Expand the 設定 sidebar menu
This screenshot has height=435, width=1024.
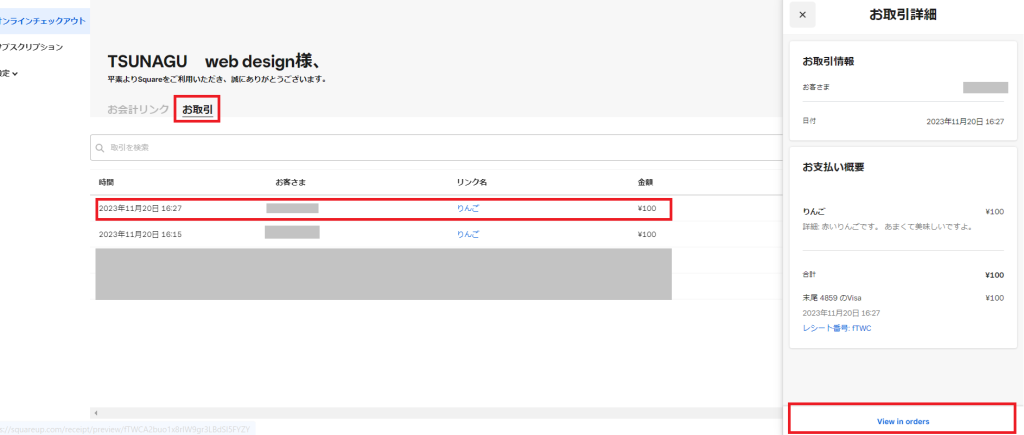pyautogui.click(x=8, y=73)
